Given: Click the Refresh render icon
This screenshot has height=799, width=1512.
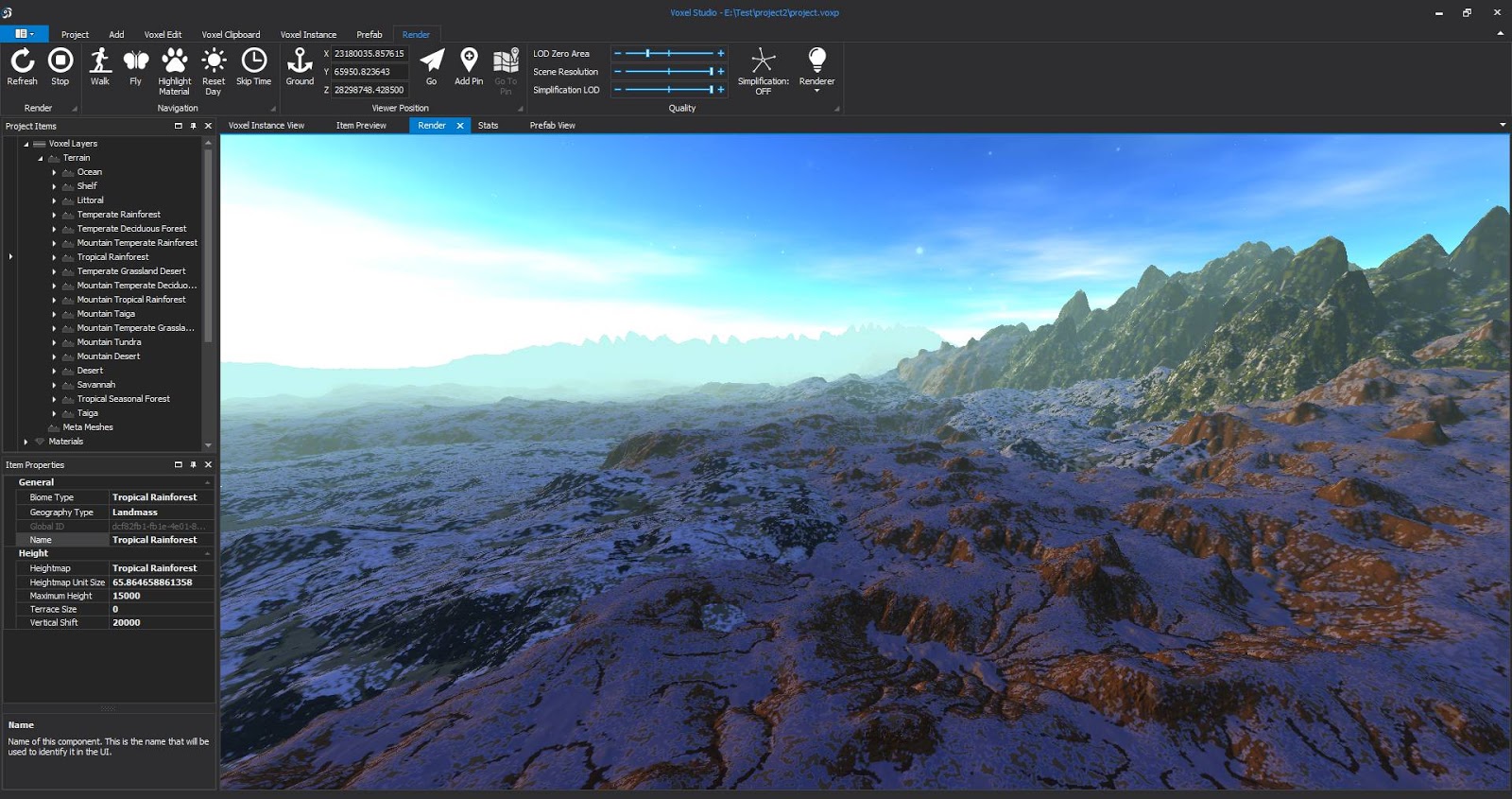Looking at the screenshot, I should (x=23, y=61).
